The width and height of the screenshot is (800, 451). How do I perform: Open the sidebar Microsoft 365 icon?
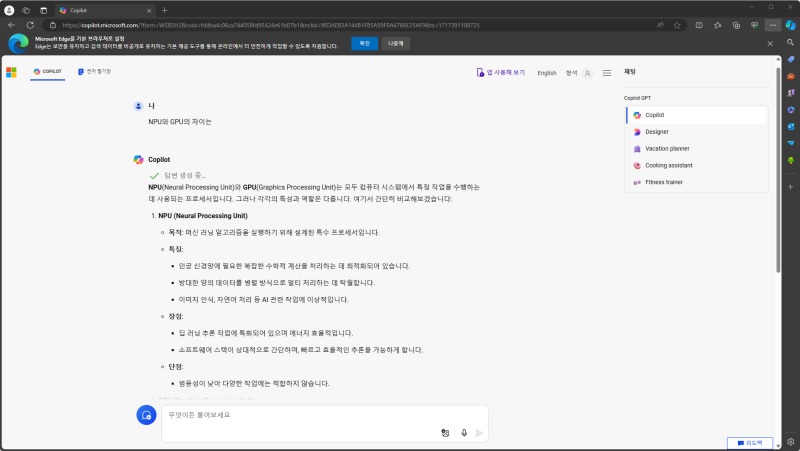tap(790, 110)
